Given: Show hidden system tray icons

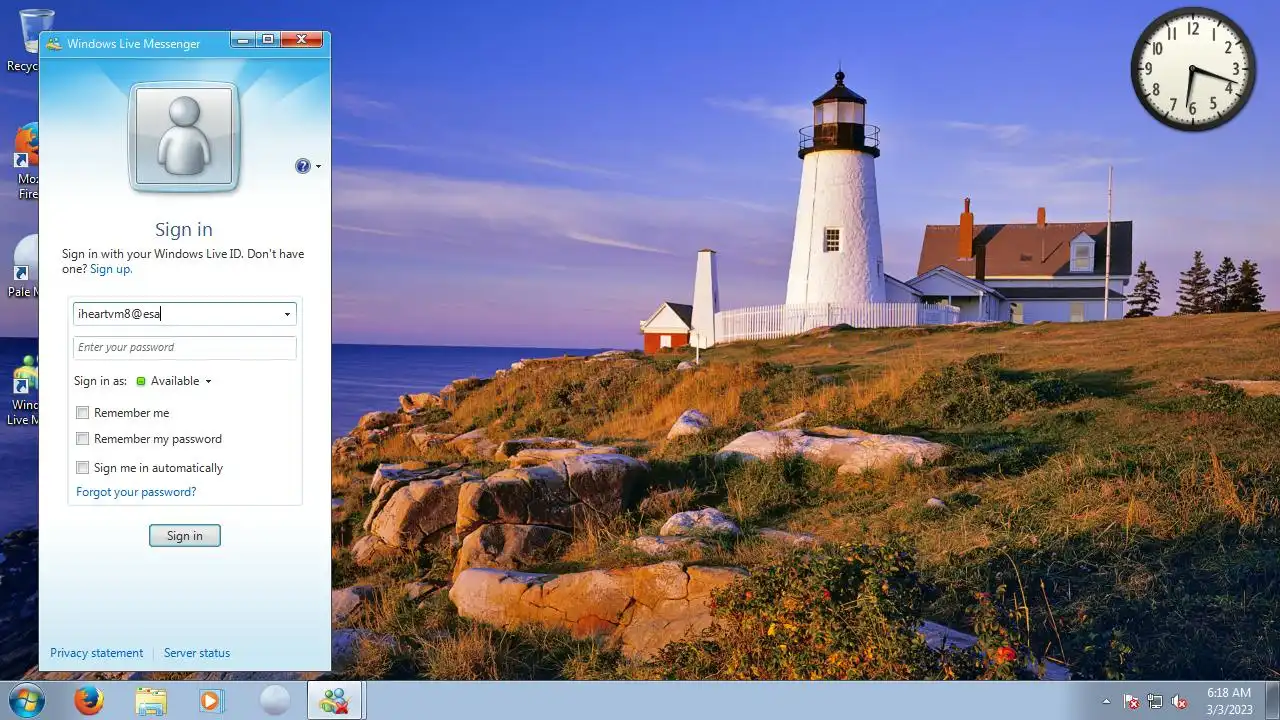Looking at the screenshot, I should pyautogui.click(x=1106, y=701).
